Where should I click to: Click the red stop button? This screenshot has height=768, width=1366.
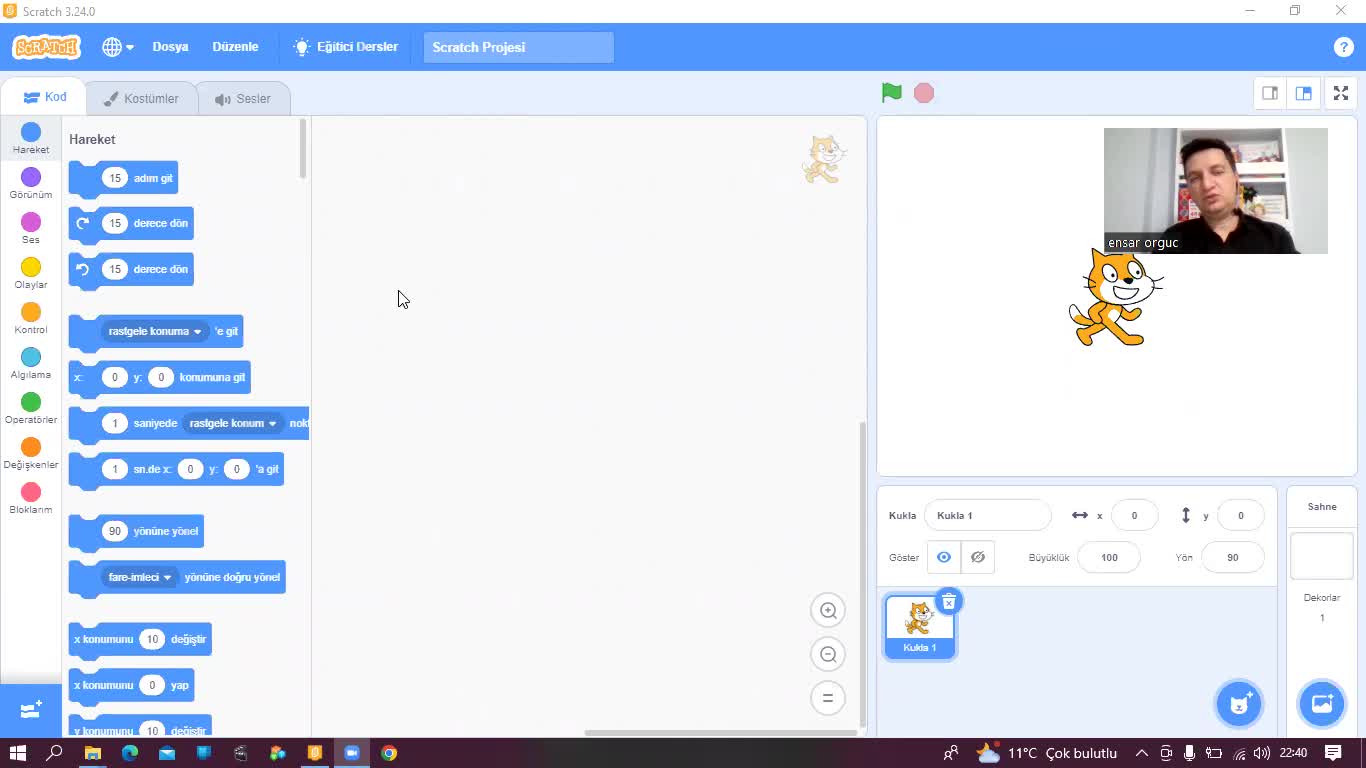924,93
